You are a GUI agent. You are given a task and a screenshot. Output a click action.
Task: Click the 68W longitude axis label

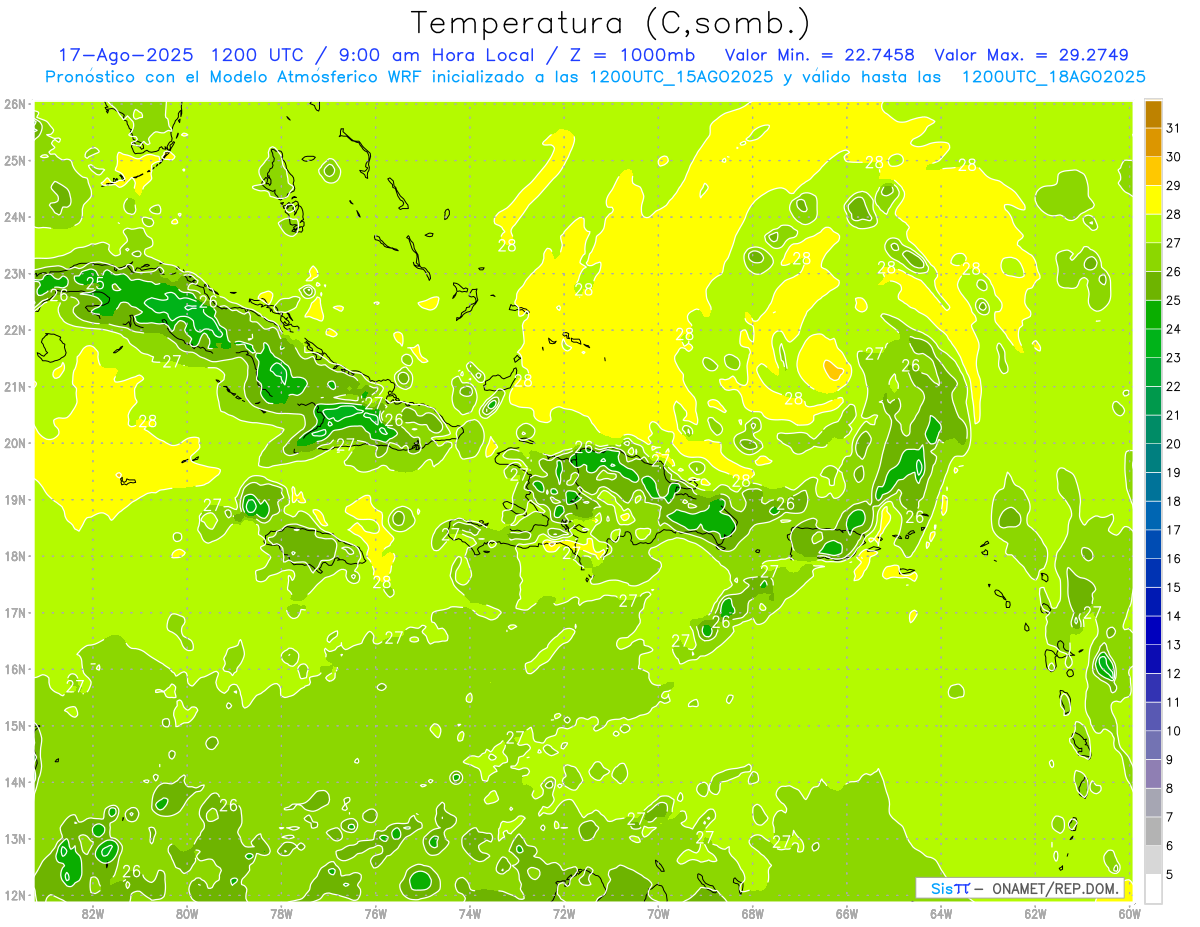pyautogui.click(x=753, y=913)
